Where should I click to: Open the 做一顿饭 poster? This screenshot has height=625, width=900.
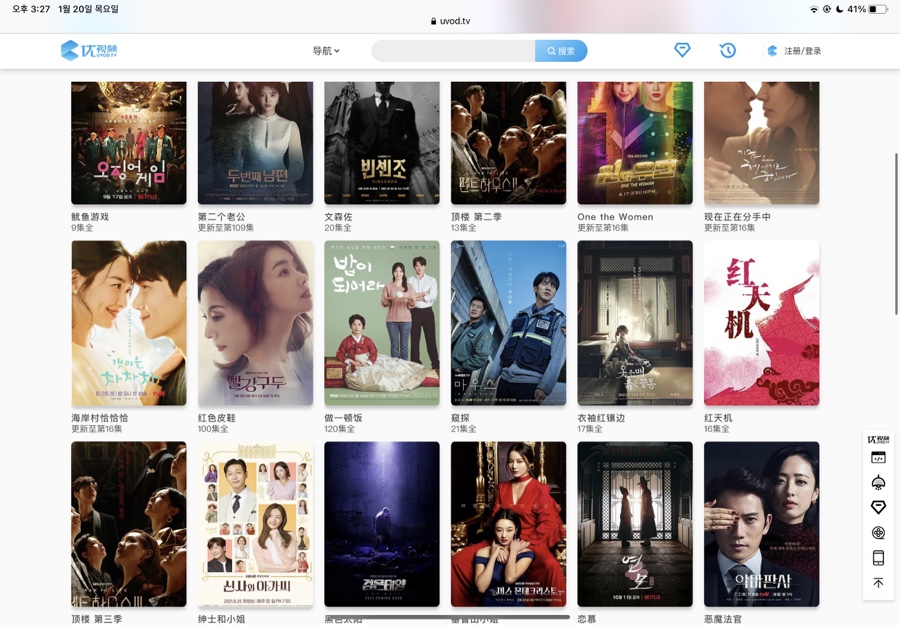[382, 323]
